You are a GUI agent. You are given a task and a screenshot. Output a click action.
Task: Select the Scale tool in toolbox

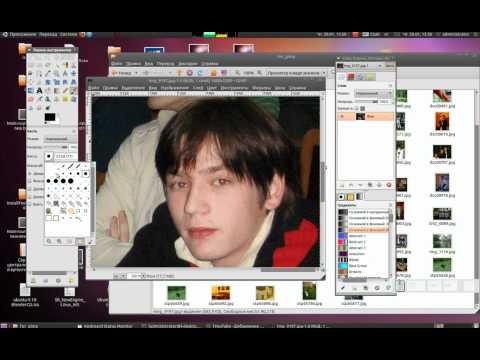coord(57,82)
